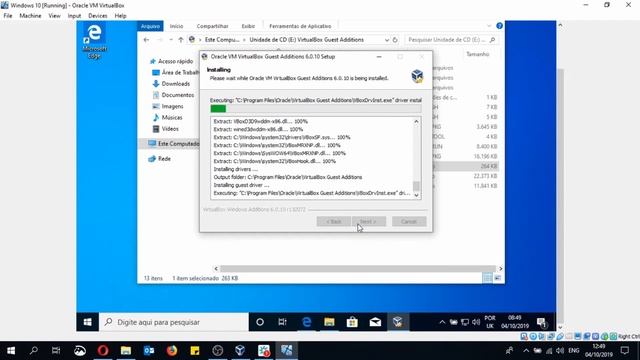Image resolution: width=640 pixels, height=360 pixels.
Task: Open the Ferramentas de Aplicativo tab
Action: 300,26
